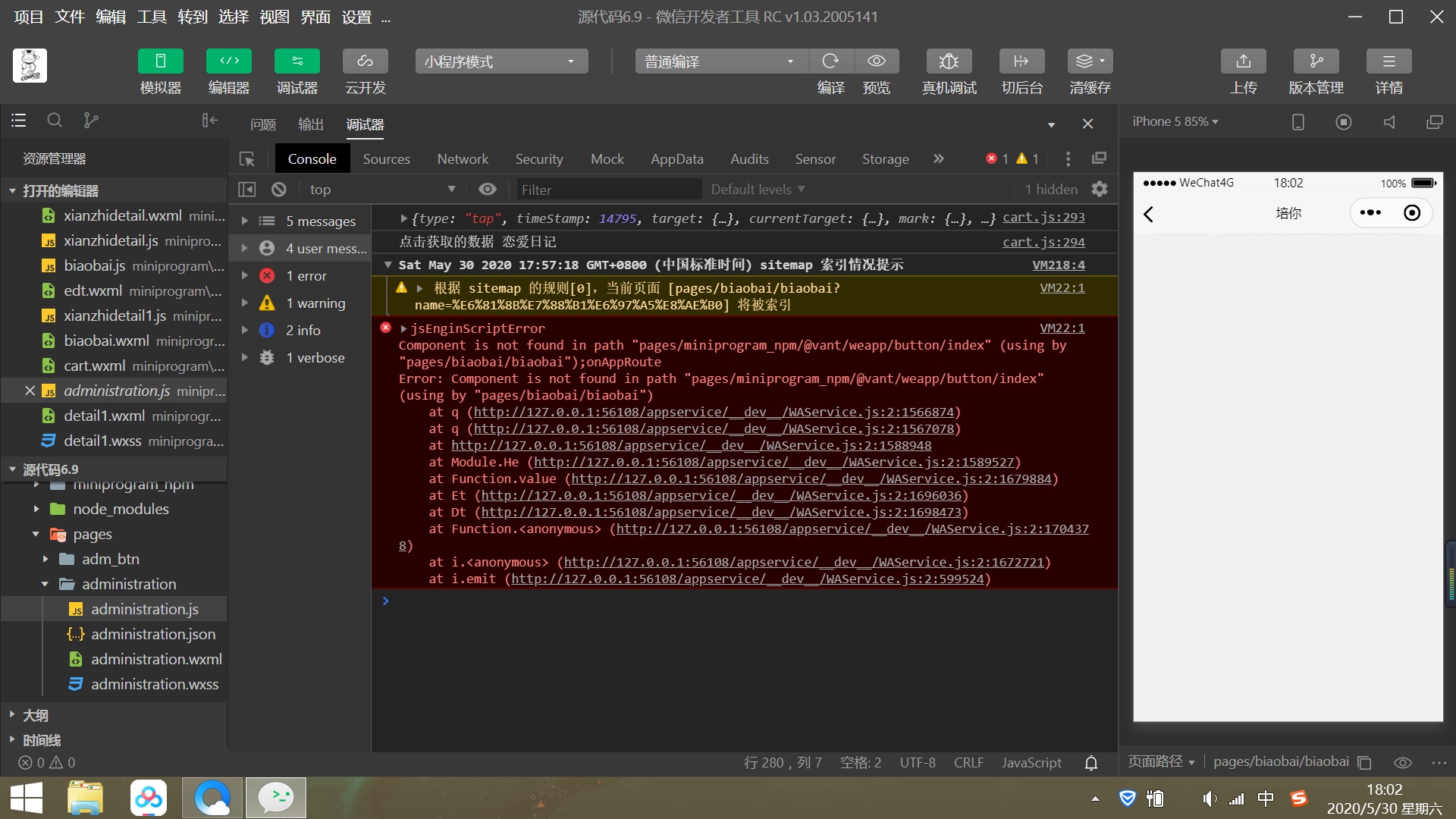The image size is (1456, 819).
Task: Open the cloud development (云开发) icon
Action: (365, 61)
